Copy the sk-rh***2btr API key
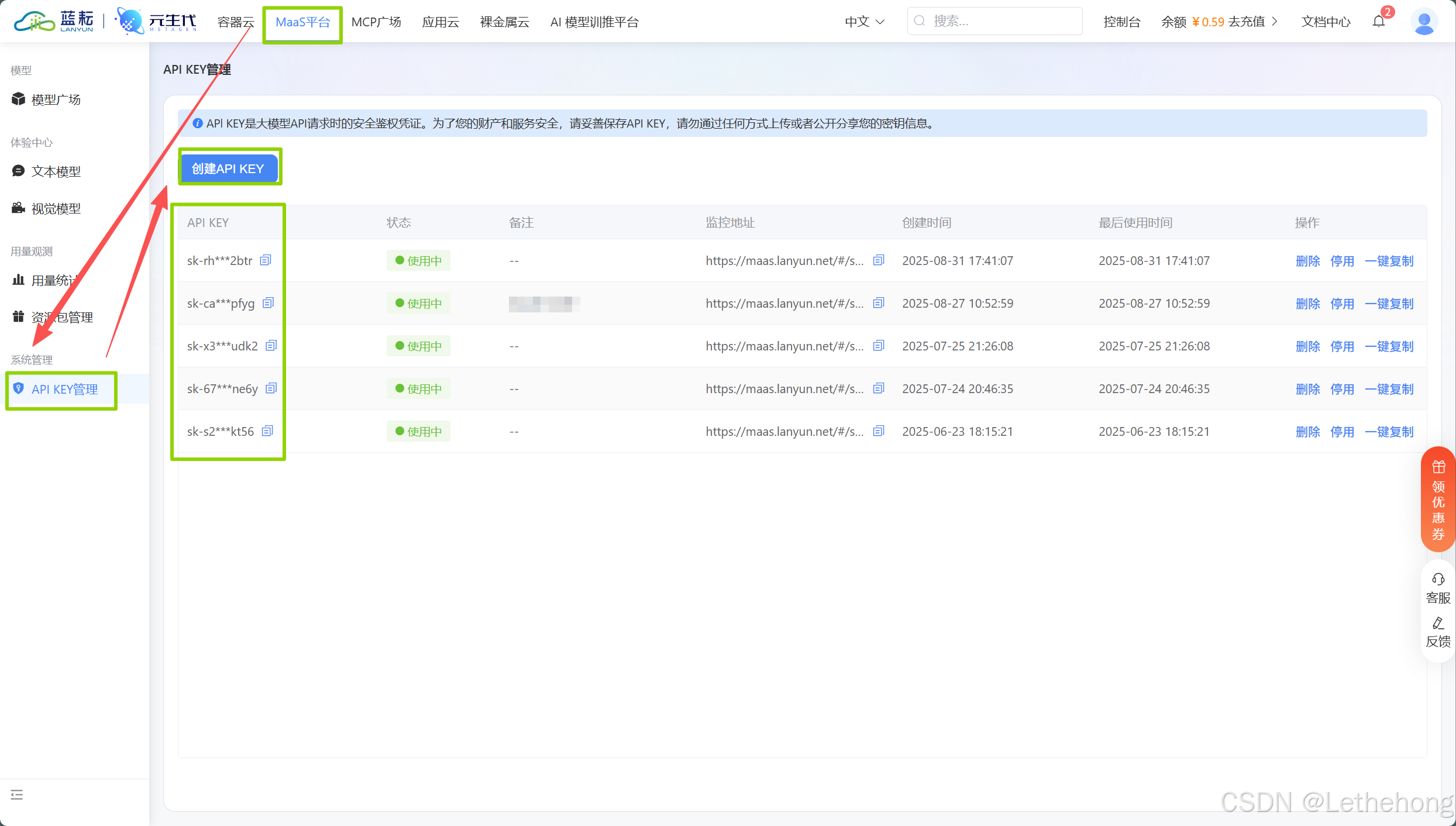 pyautogui.click(x=266, y=260)
